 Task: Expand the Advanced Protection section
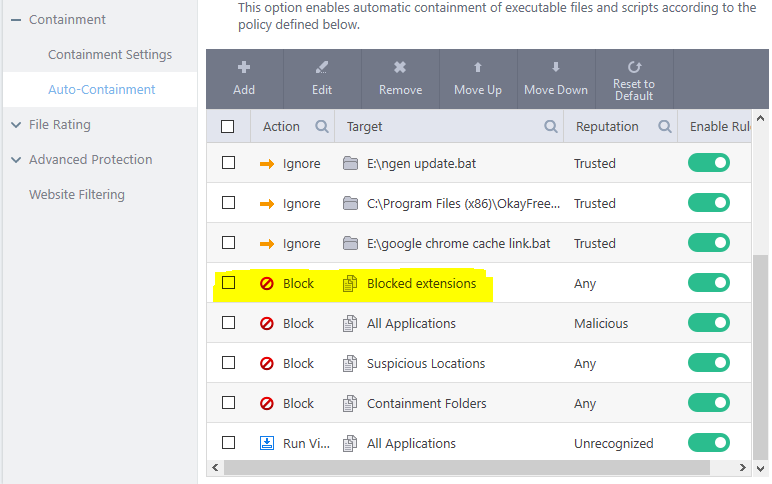16,160
